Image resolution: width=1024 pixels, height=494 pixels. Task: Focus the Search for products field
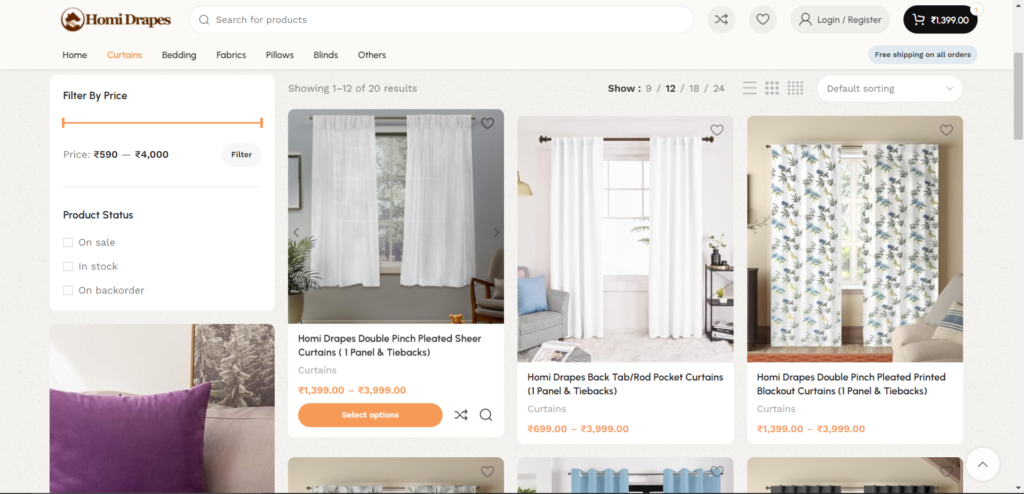point(441,20)
